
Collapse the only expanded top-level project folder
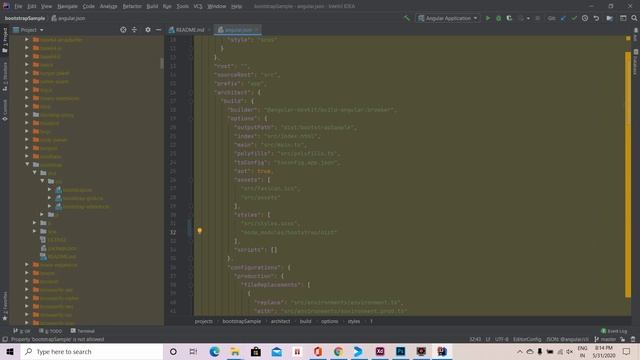coord(27,164)
